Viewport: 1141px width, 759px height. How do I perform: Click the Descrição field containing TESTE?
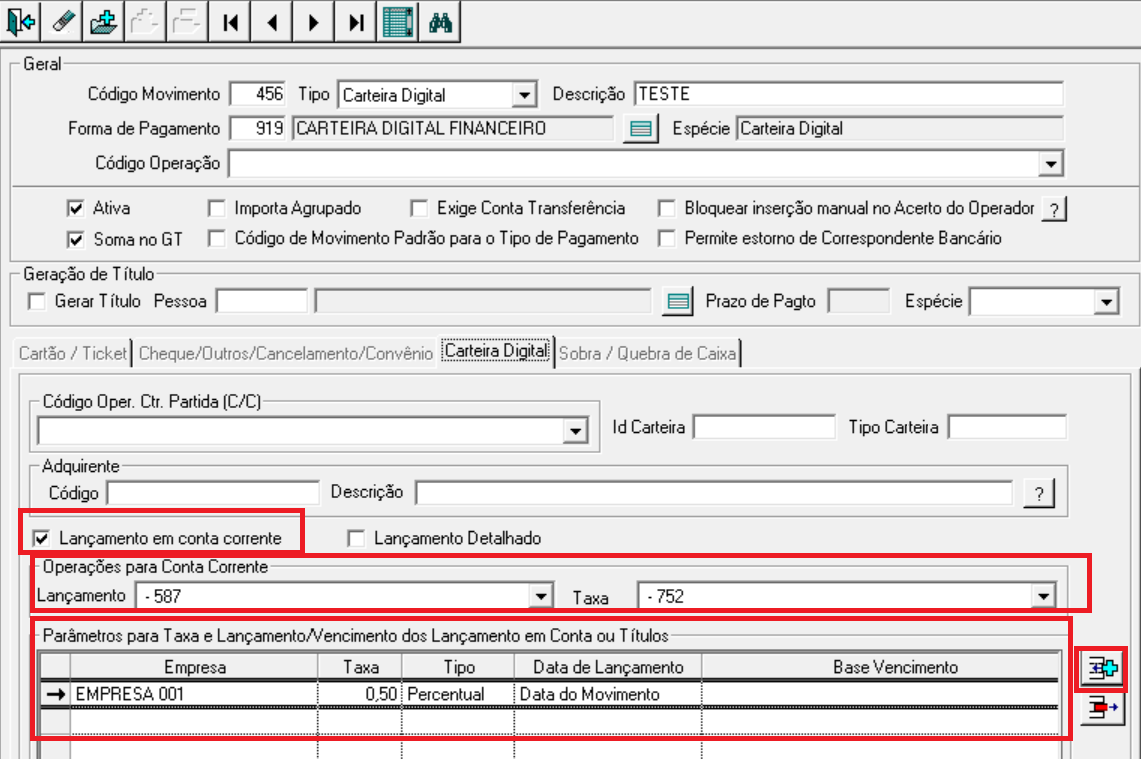848,94
